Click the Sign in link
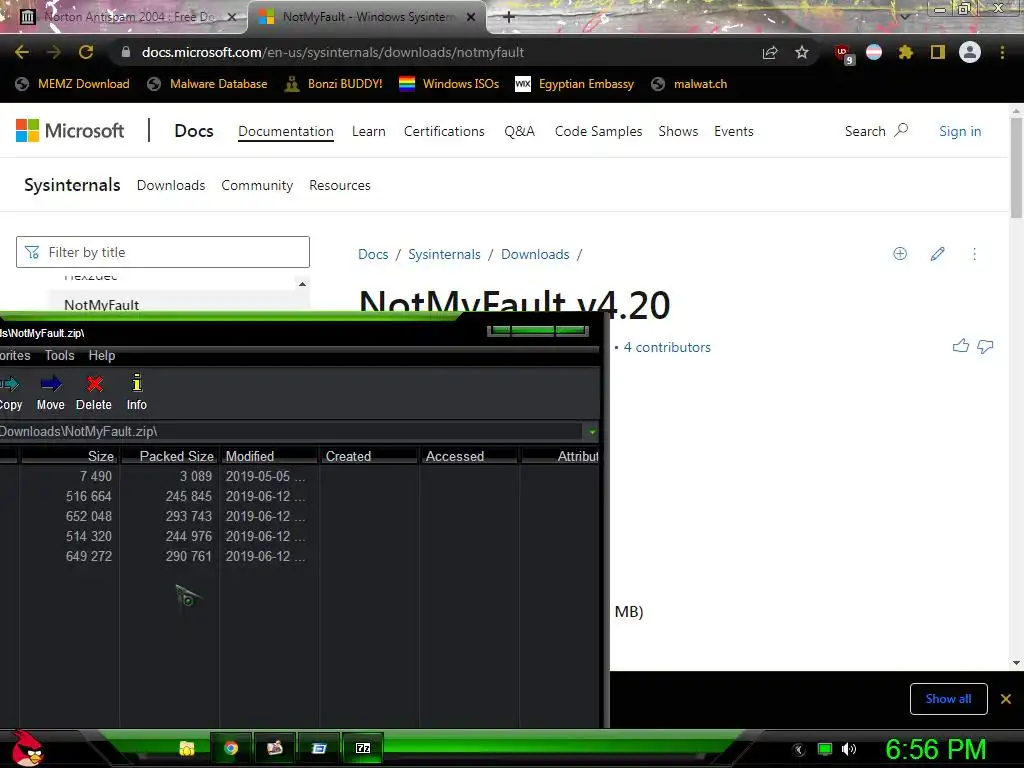 [x=960, y=131]
